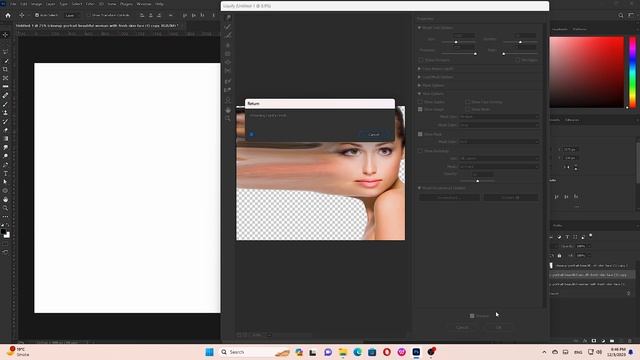Open the Mask Color dropdown

499,142
